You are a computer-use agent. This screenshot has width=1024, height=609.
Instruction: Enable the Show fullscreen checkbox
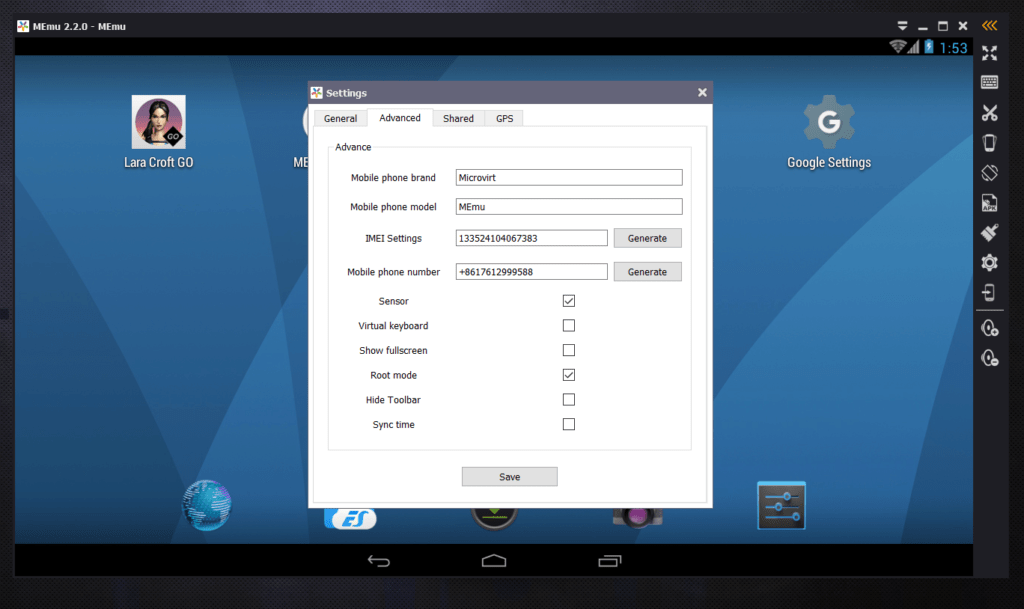[569, 351]
